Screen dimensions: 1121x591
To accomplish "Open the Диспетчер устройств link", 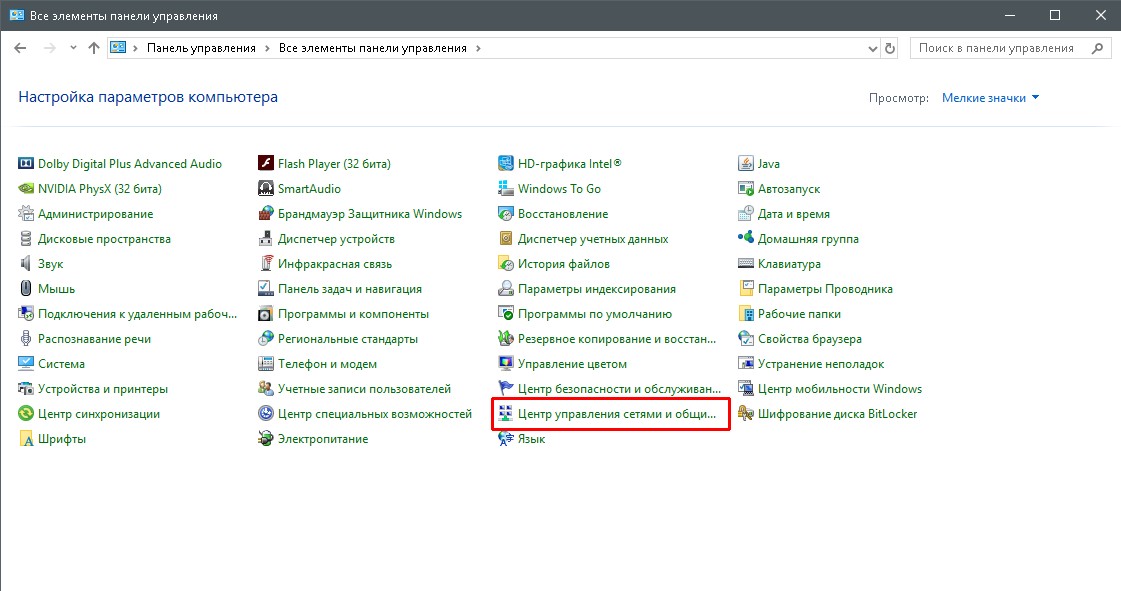I will click(336, 239).
